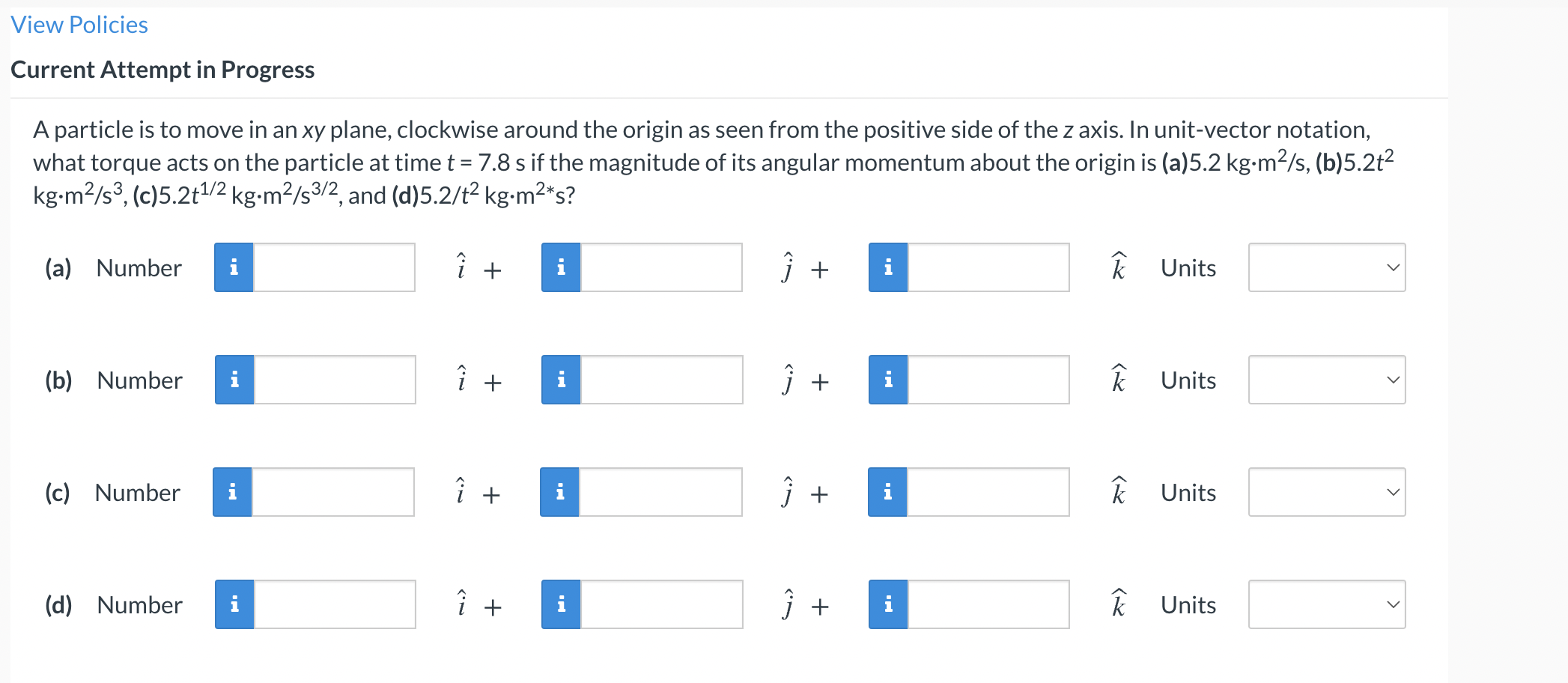Click the info icon for part (d) i-component
Image resolution: width=1568 pixels, height=683 pixels.
[234, 604]
